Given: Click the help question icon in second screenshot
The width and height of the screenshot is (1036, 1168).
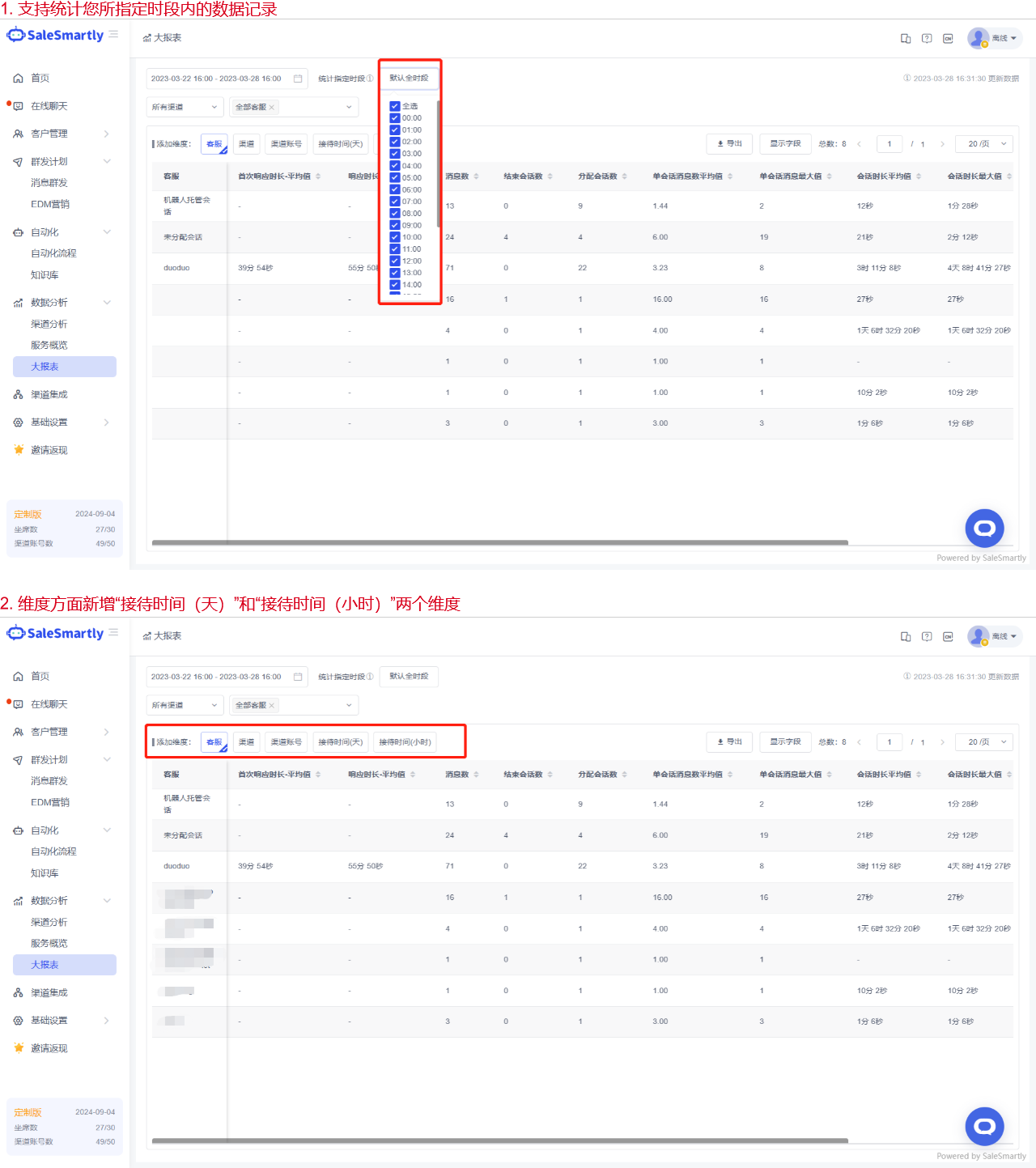Looking at the screenshot, I should pyautogui.click(x=927, y=637).
